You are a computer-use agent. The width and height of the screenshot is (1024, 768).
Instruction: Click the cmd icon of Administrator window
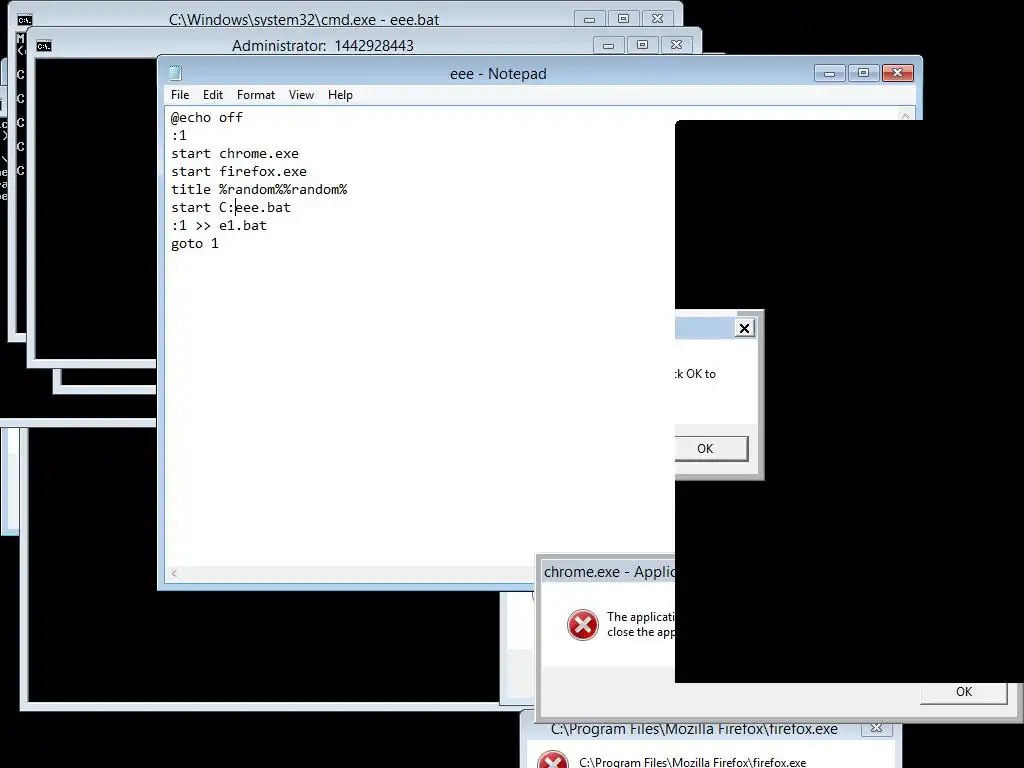coord(44,46)
